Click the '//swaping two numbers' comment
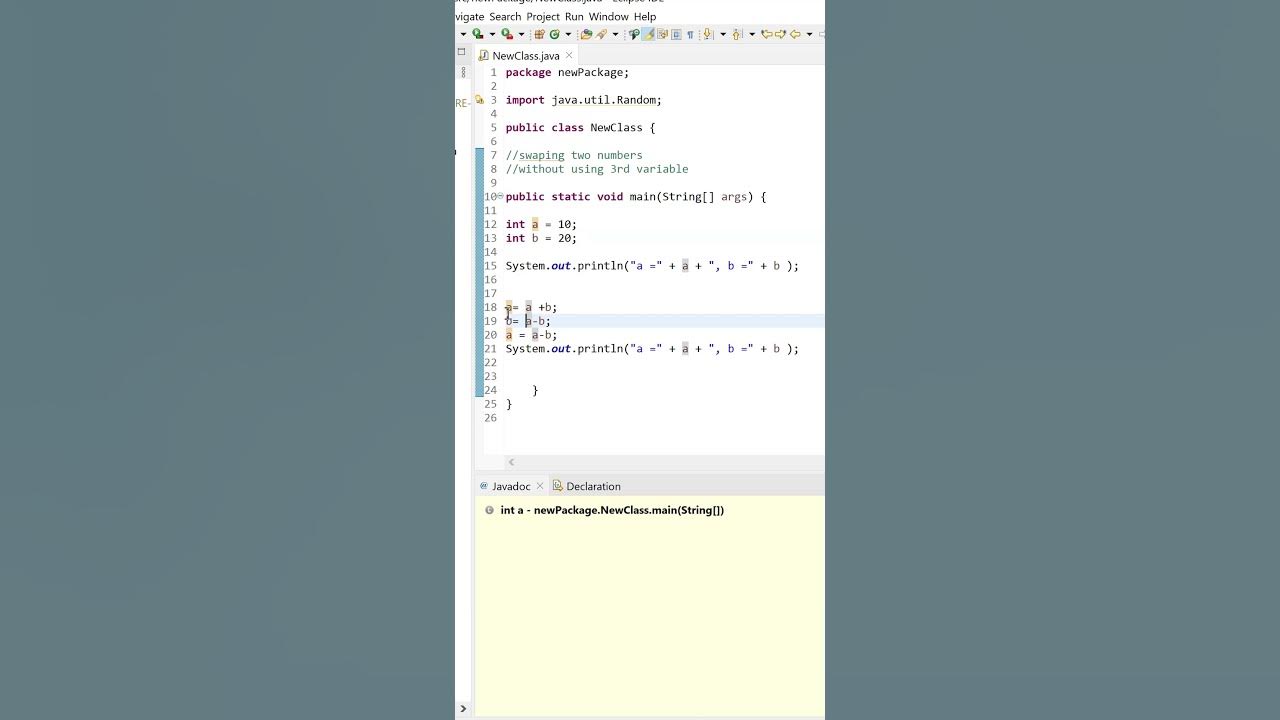Image resolution: width=1280 pixels, height=720 pixels. point(574,155)
